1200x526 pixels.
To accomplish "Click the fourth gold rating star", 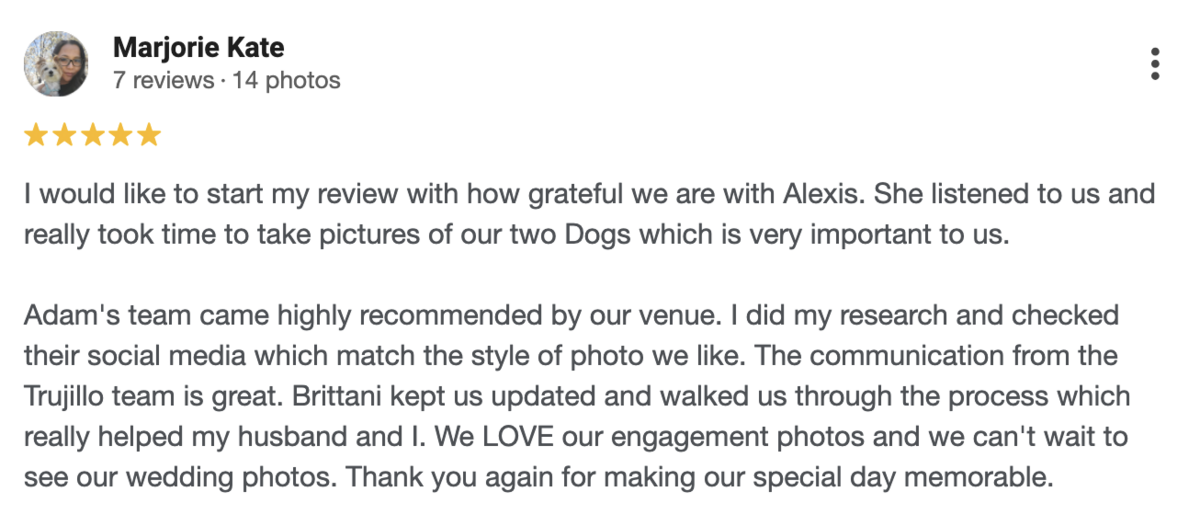I will click(x=120, y=135).
